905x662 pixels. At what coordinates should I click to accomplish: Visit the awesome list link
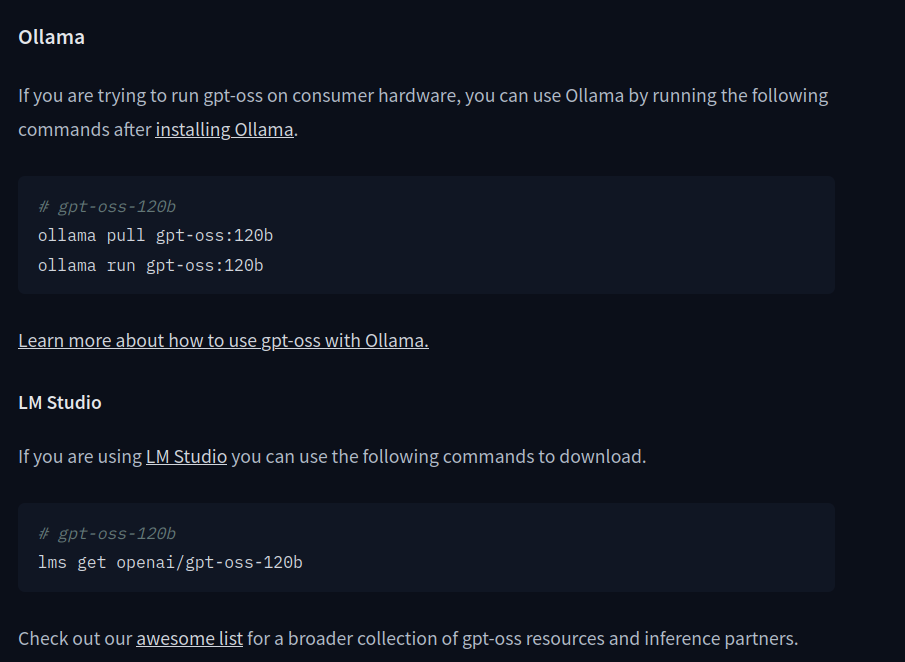coord(189,638)
